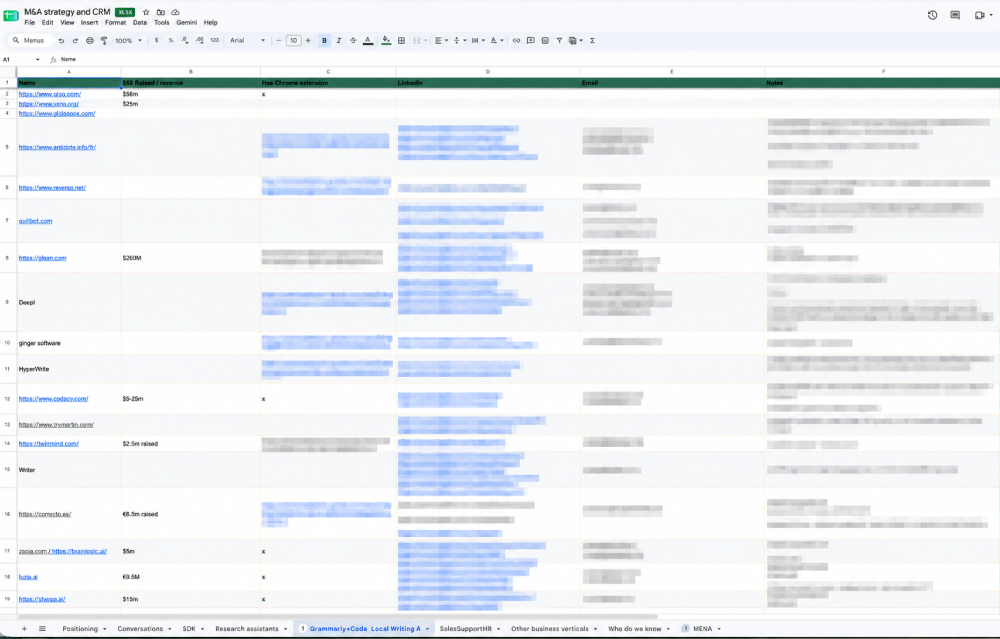Open the comments icon top right
The image size is (1000, 639).
tap(955, 15)
